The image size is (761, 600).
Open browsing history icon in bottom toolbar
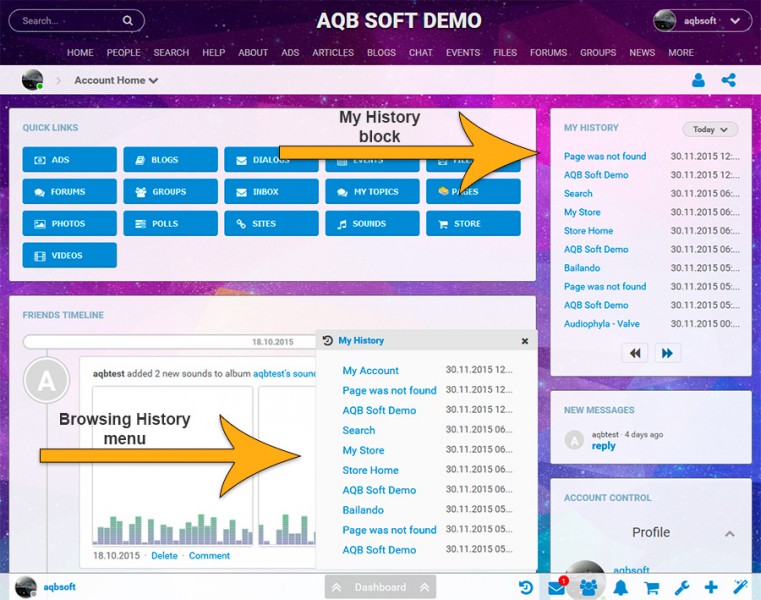point(526,587)
